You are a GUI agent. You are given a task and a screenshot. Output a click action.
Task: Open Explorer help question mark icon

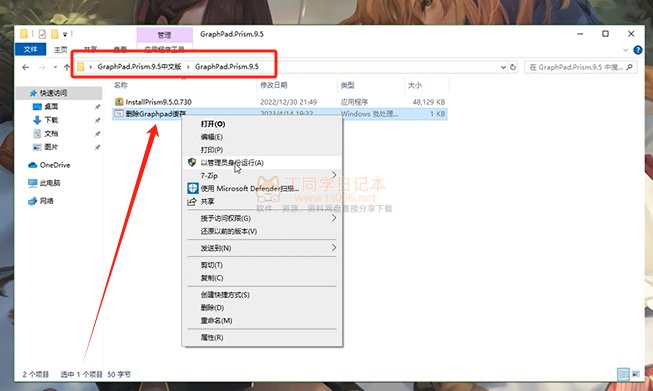click(x=638, y=50)
